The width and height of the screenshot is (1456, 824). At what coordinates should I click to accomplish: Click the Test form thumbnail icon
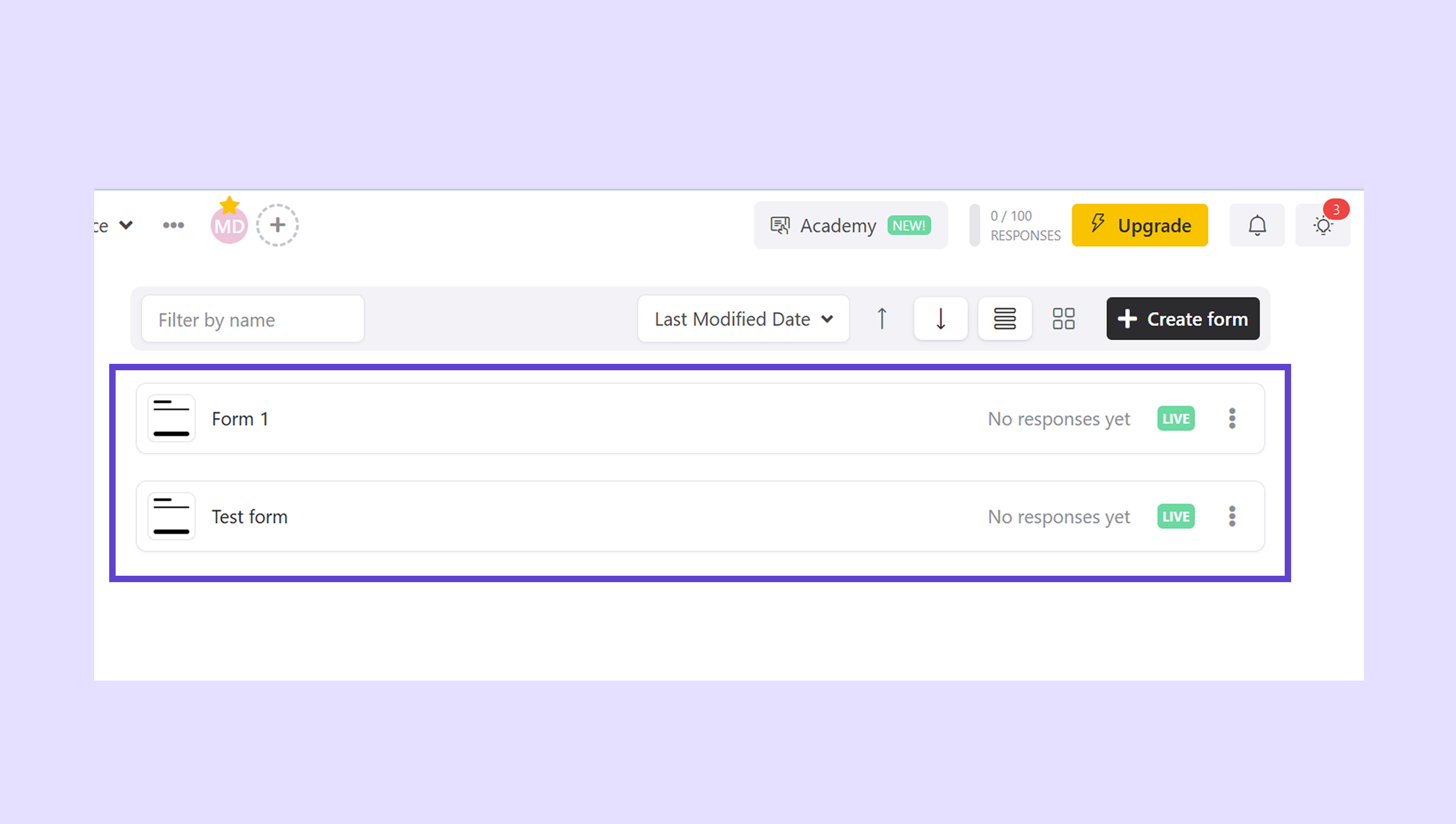(171, 517)
